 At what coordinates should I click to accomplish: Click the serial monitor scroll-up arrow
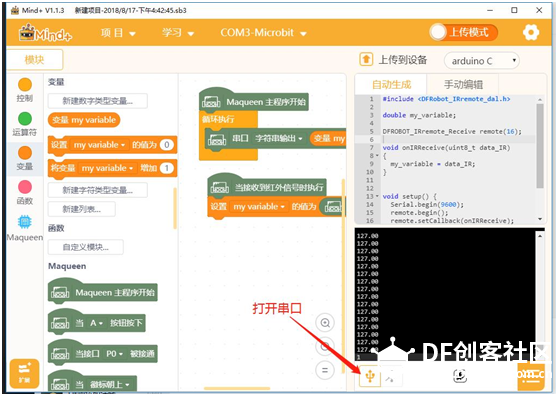pyautogui.click(x=540, y=236)
